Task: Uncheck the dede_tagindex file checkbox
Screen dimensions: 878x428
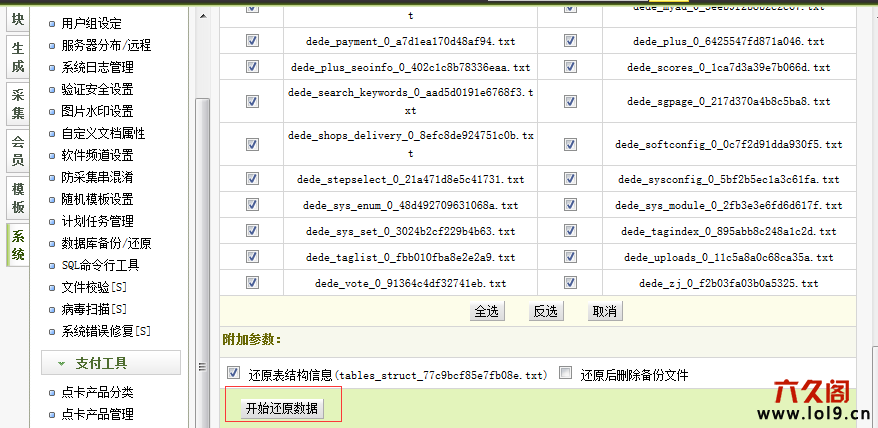Action: pyautogui.click(x=570, y=230)
